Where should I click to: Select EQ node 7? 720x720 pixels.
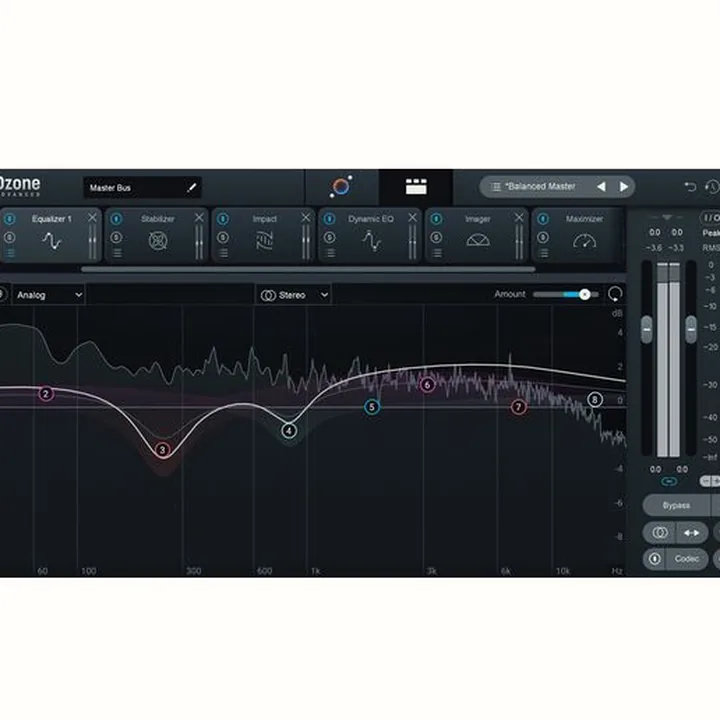coord(518,407)
